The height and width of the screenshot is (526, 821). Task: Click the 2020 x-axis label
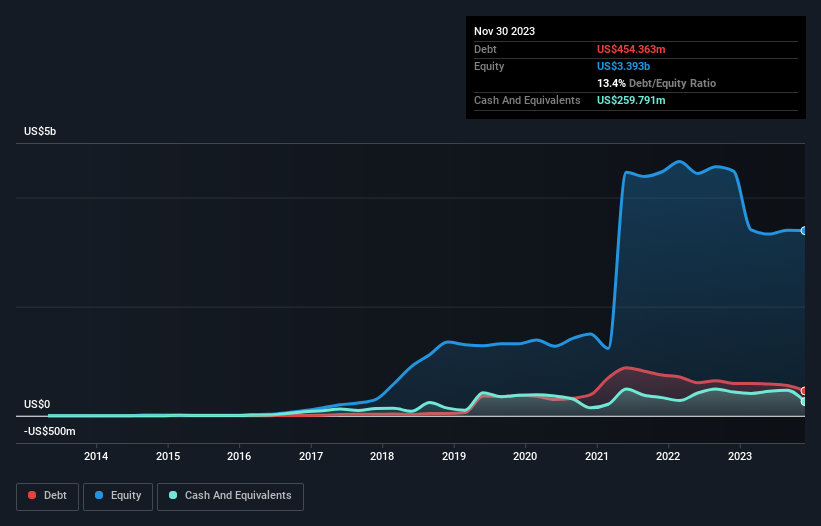(525, 456)
